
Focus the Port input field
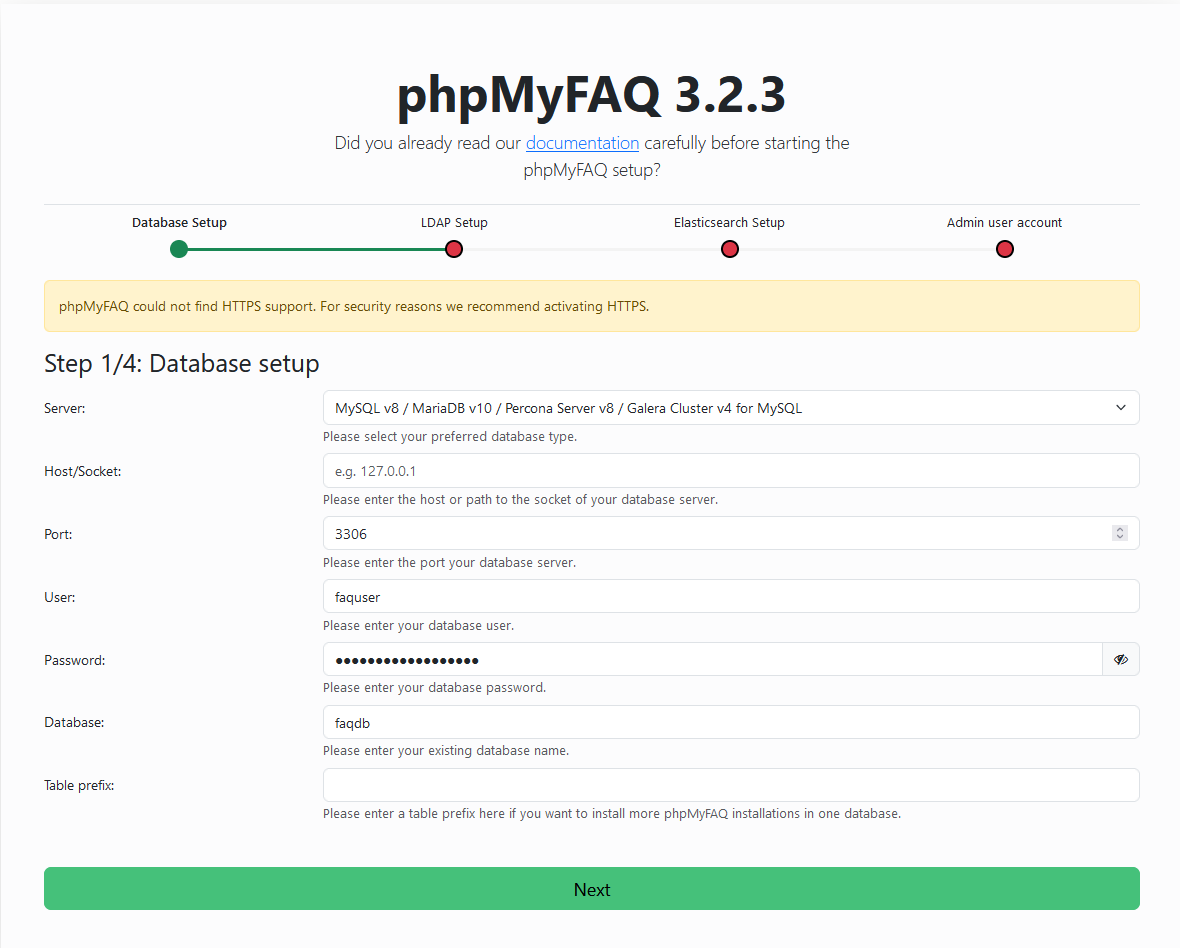coord(731,533)
